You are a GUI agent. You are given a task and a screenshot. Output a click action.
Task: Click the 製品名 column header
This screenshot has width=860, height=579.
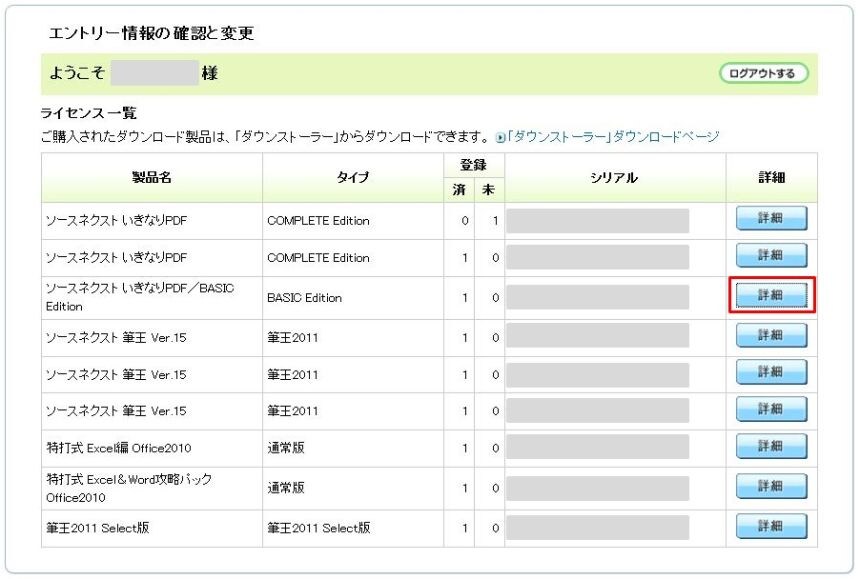pyautogui.click(x=152, y=178)
